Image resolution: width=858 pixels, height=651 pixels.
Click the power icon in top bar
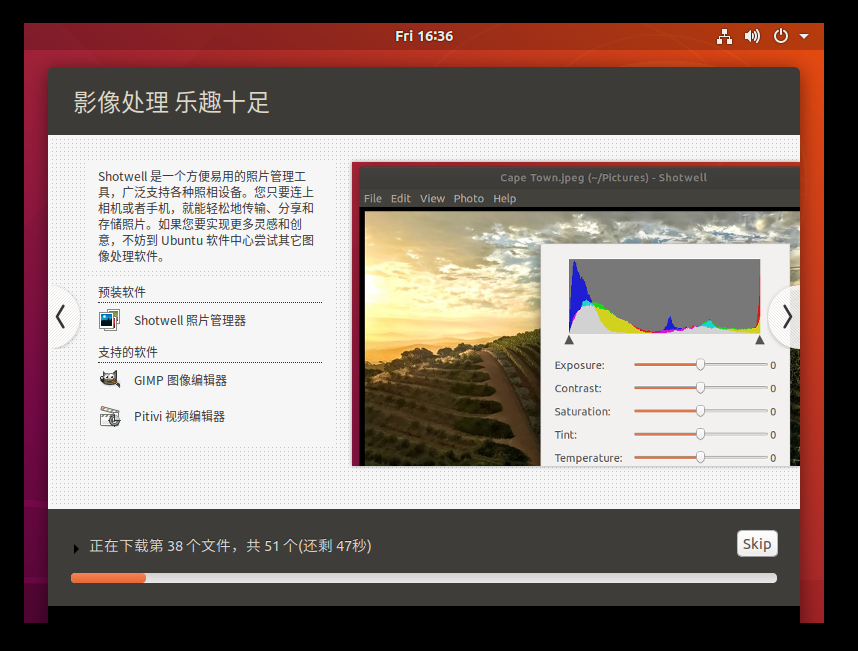click(781, 36)
